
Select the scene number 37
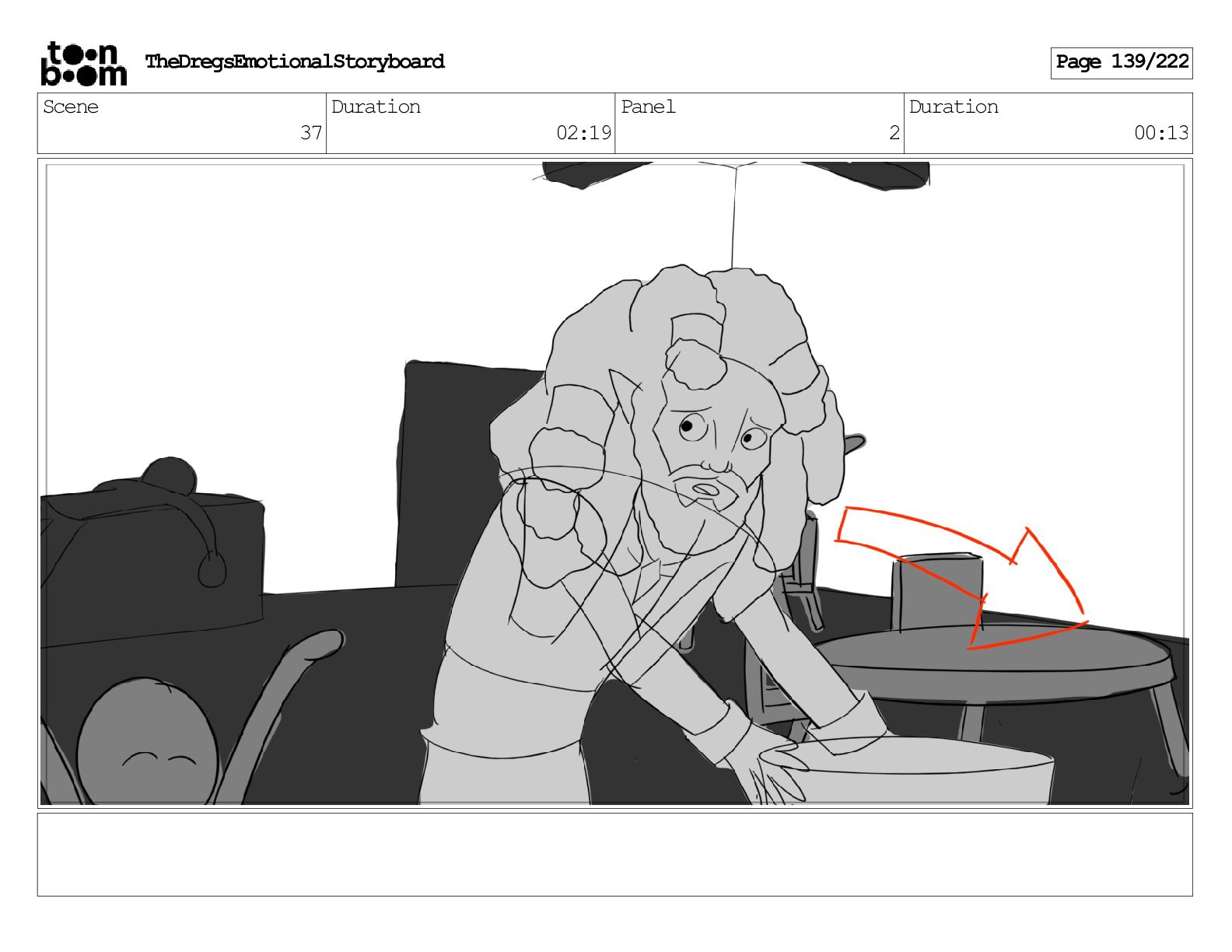(311, 133)
